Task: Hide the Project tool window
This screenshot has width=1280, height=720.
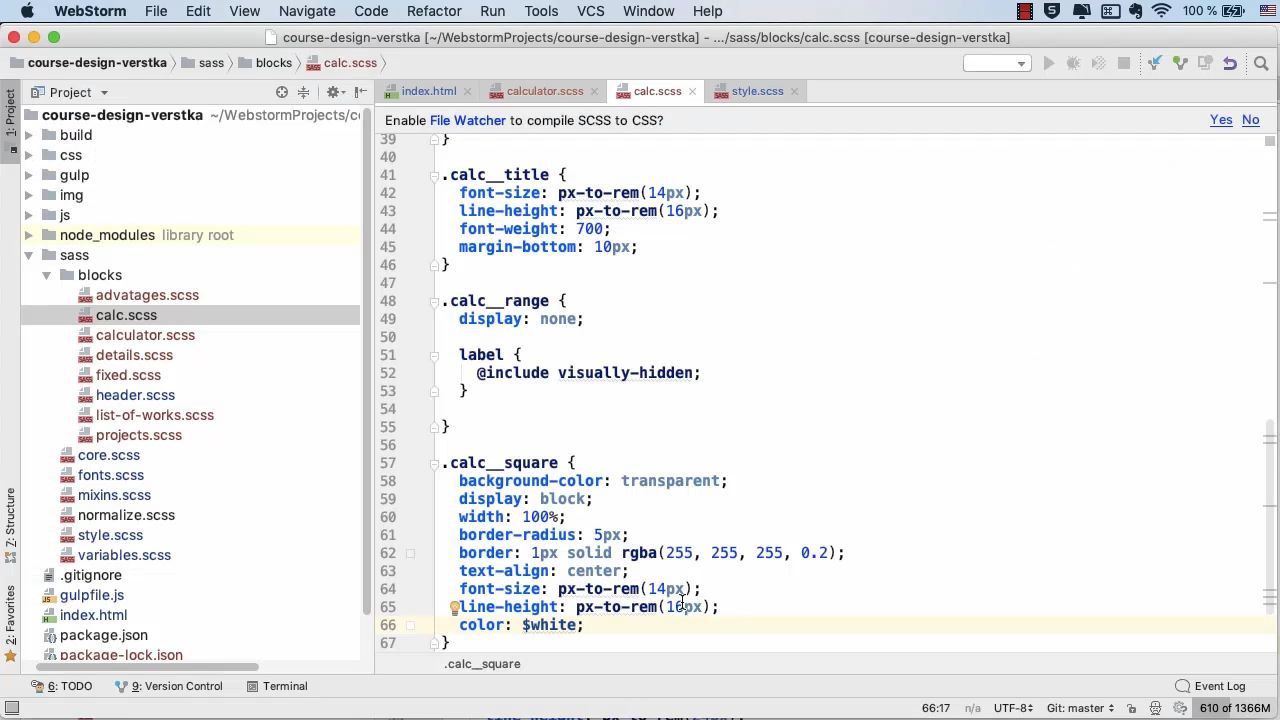Action: tap(360, 92)
